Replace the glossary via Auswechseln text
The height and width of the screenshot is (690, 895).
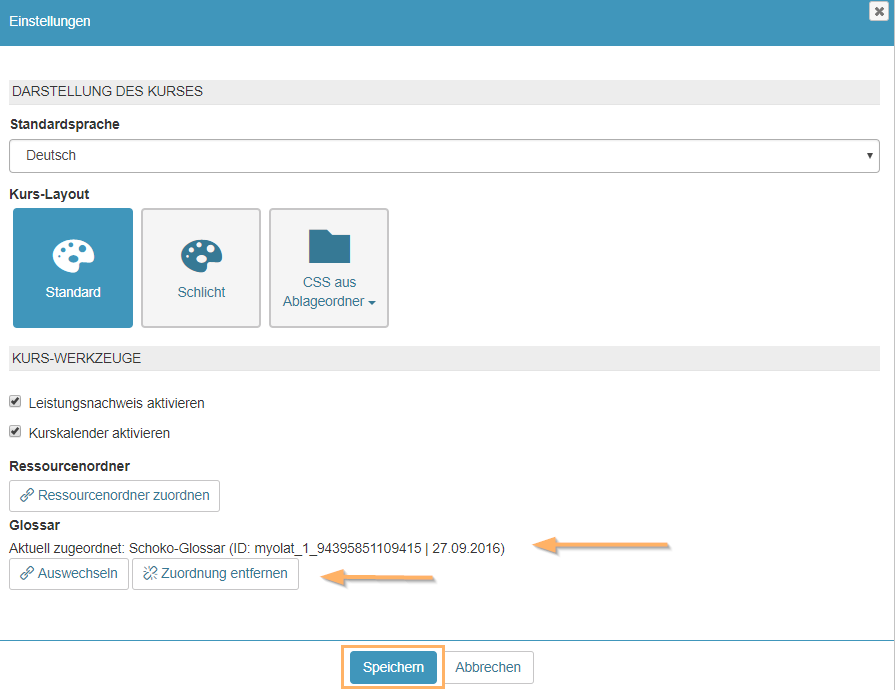[78, 574]
